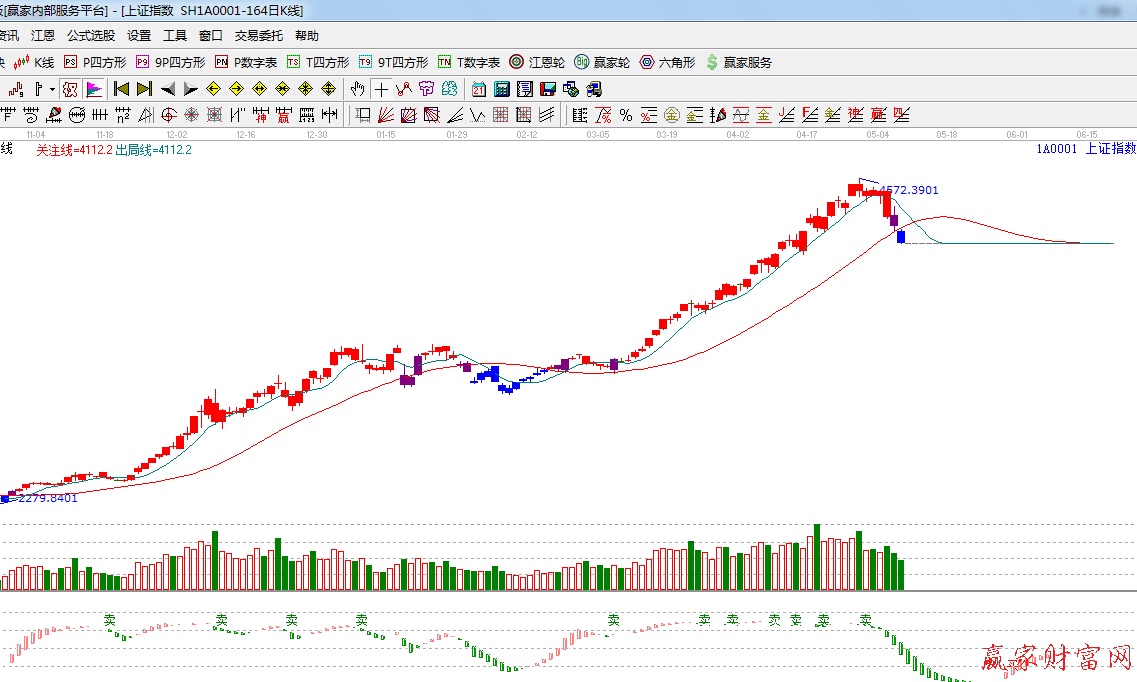Viewport: 1137px width, 682px height.
Task: Jump to the first bar with the skip-back arrow
Action: click(121, 89)
